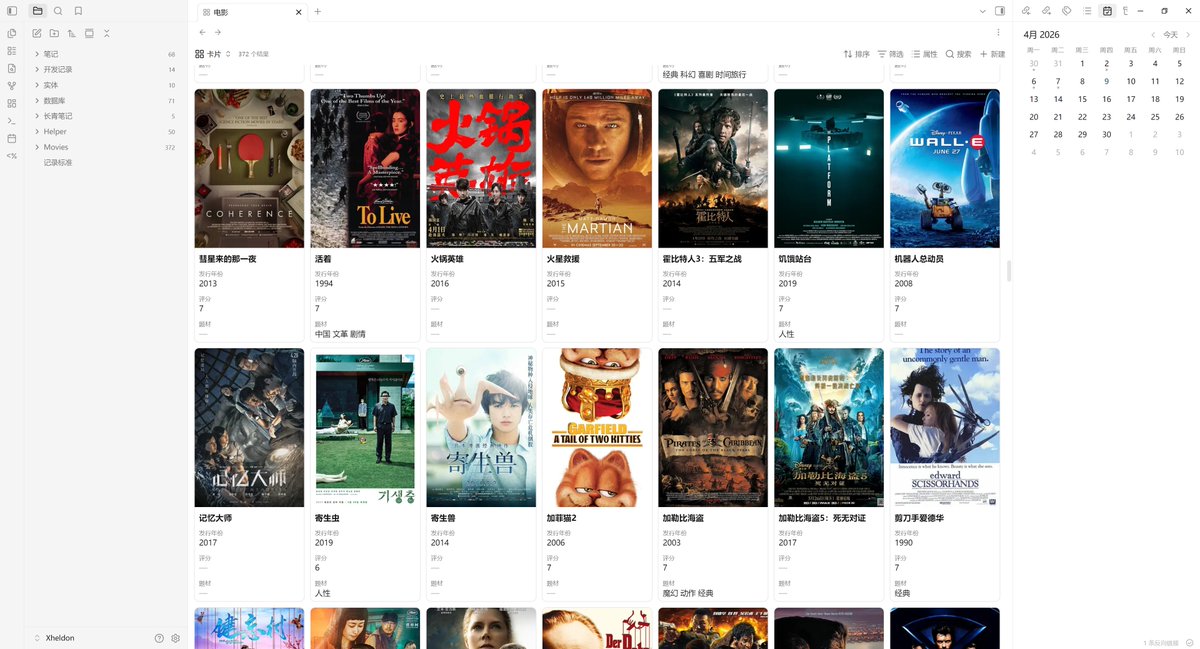
Task: Expand the 笔记 folder
Action: click(104, 54)
